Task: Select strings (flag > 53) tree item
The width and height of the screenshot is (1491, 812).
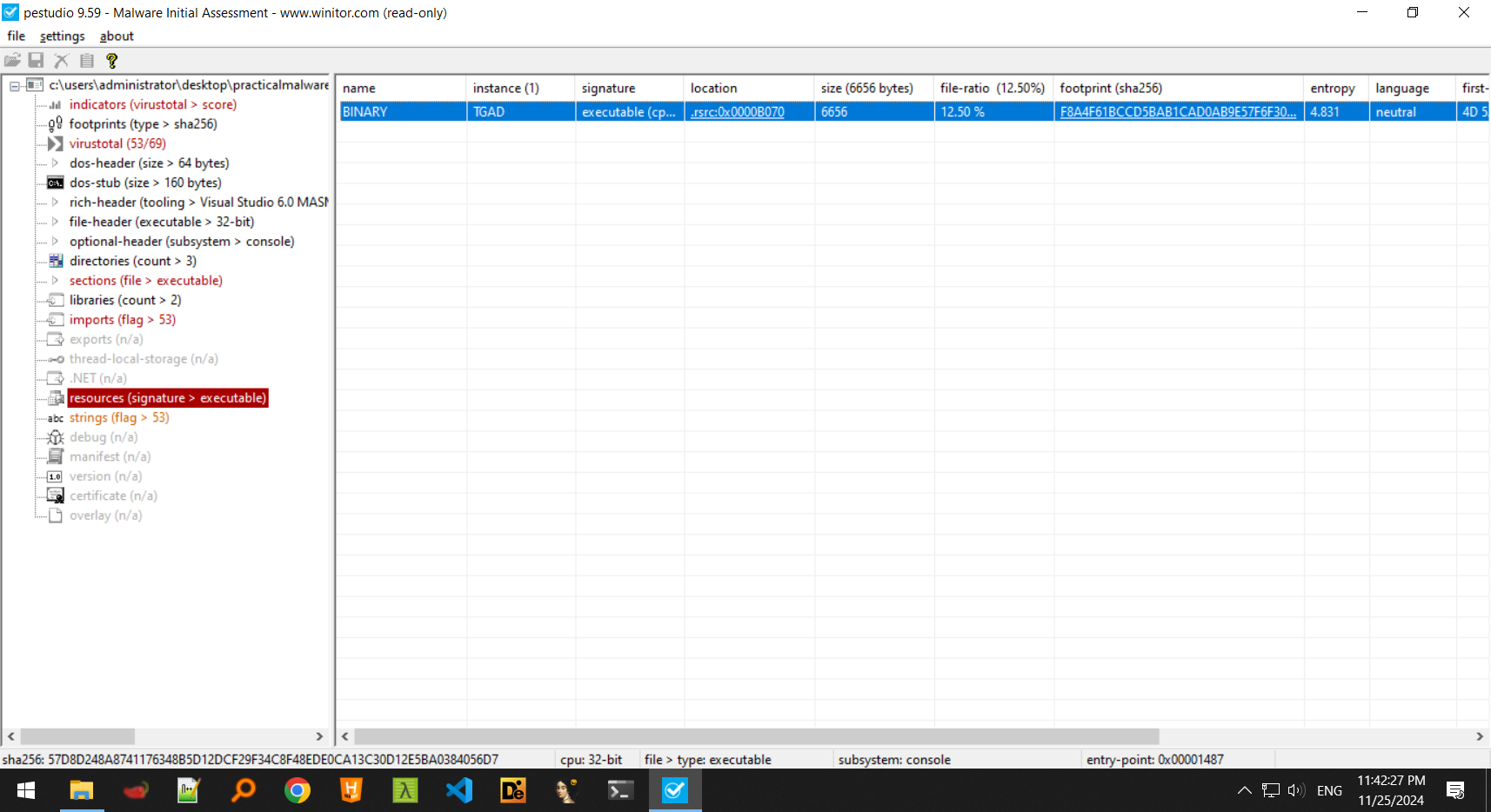Action: pyautogui.click(x=119, y=417)
